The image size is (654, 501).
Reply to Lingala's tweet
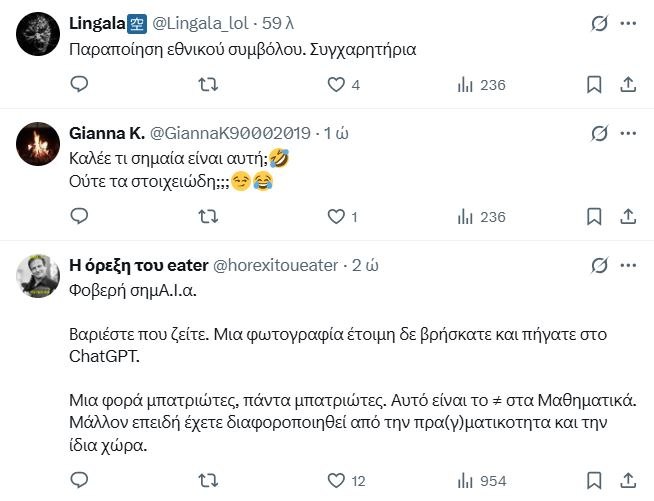click(80, 85)
